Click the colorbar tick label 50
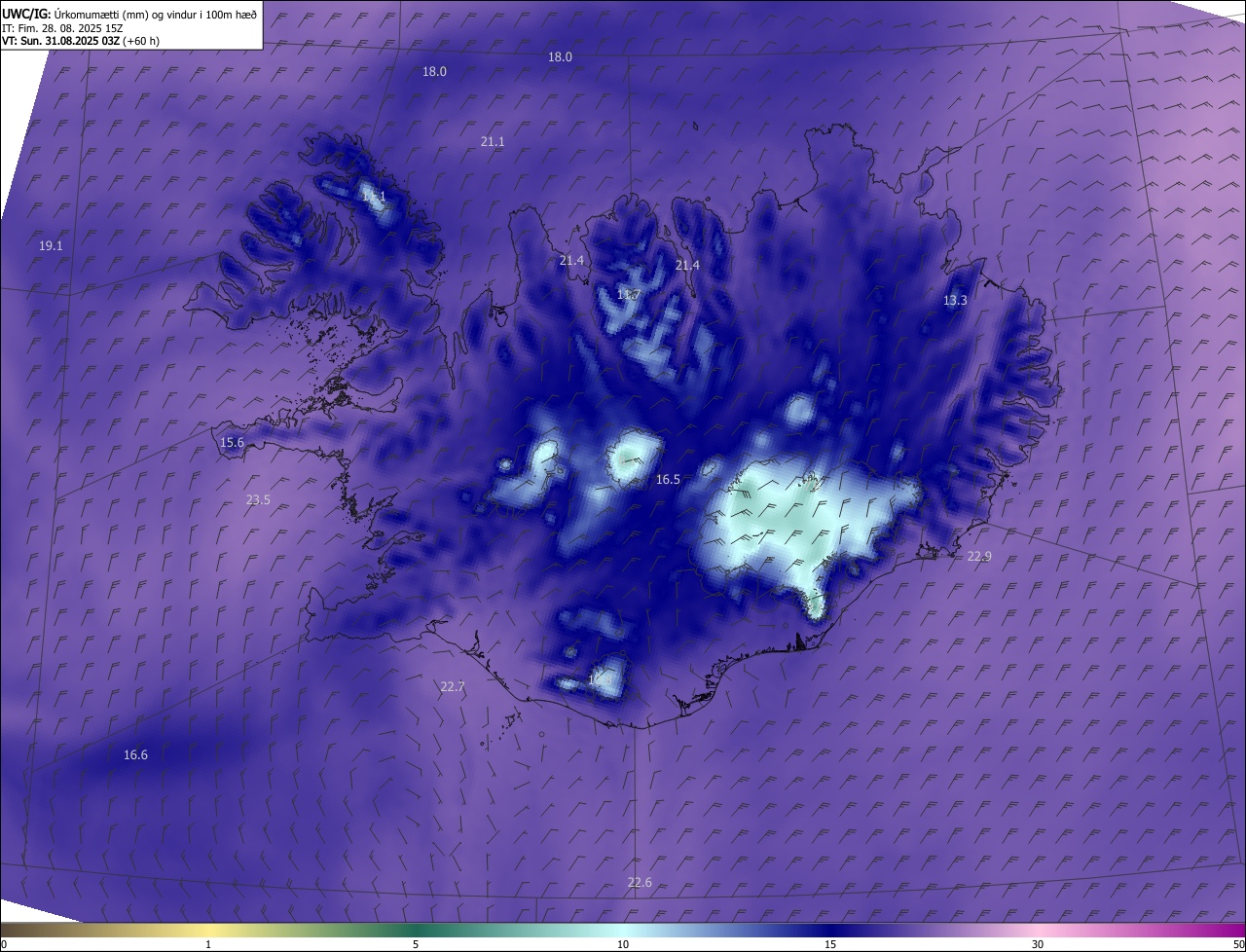 point(1238,944)
